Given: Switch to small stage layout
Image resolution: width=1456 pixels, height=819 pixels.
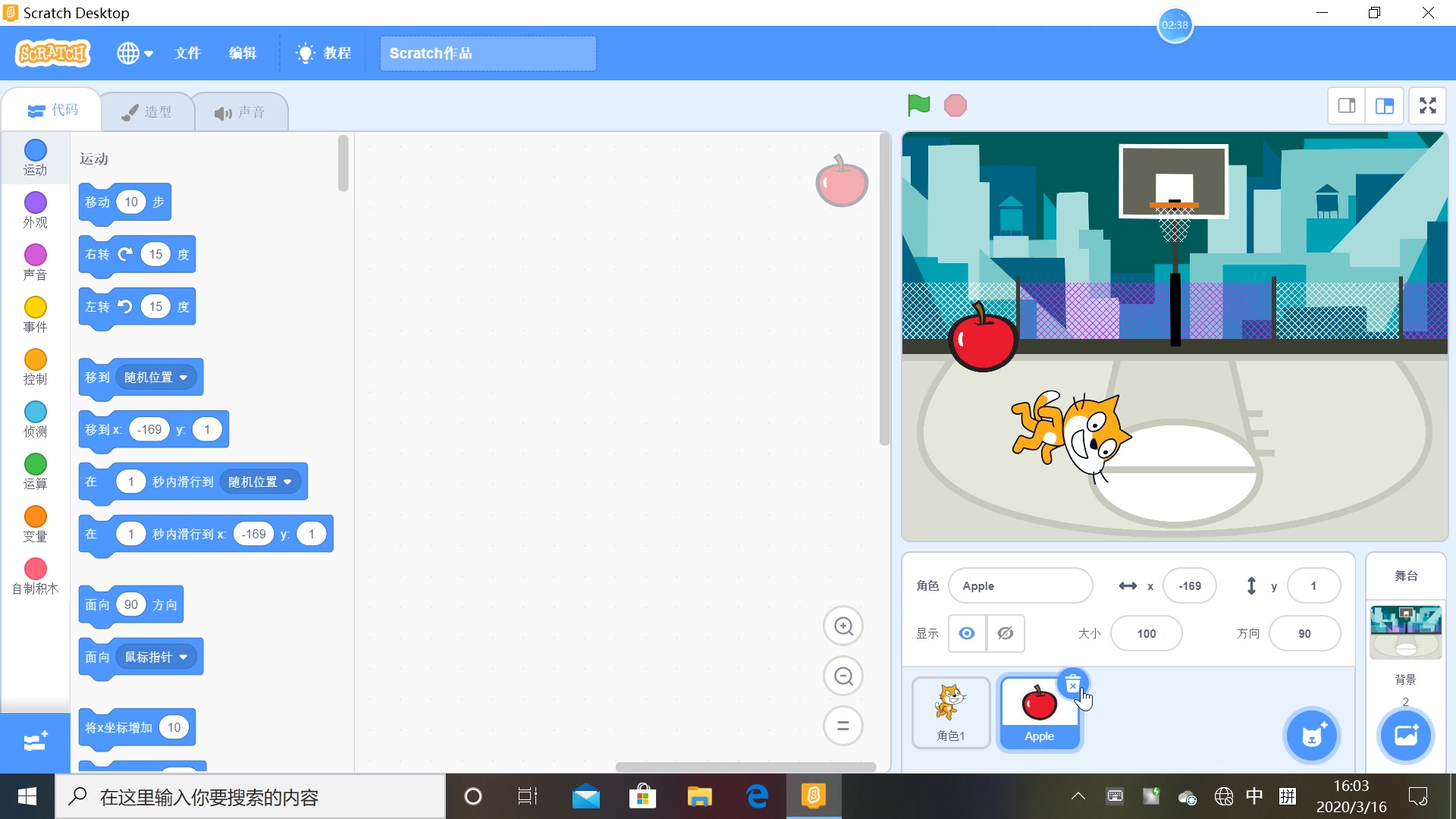Looking at the screenshot, I should tap(1347, 106).
